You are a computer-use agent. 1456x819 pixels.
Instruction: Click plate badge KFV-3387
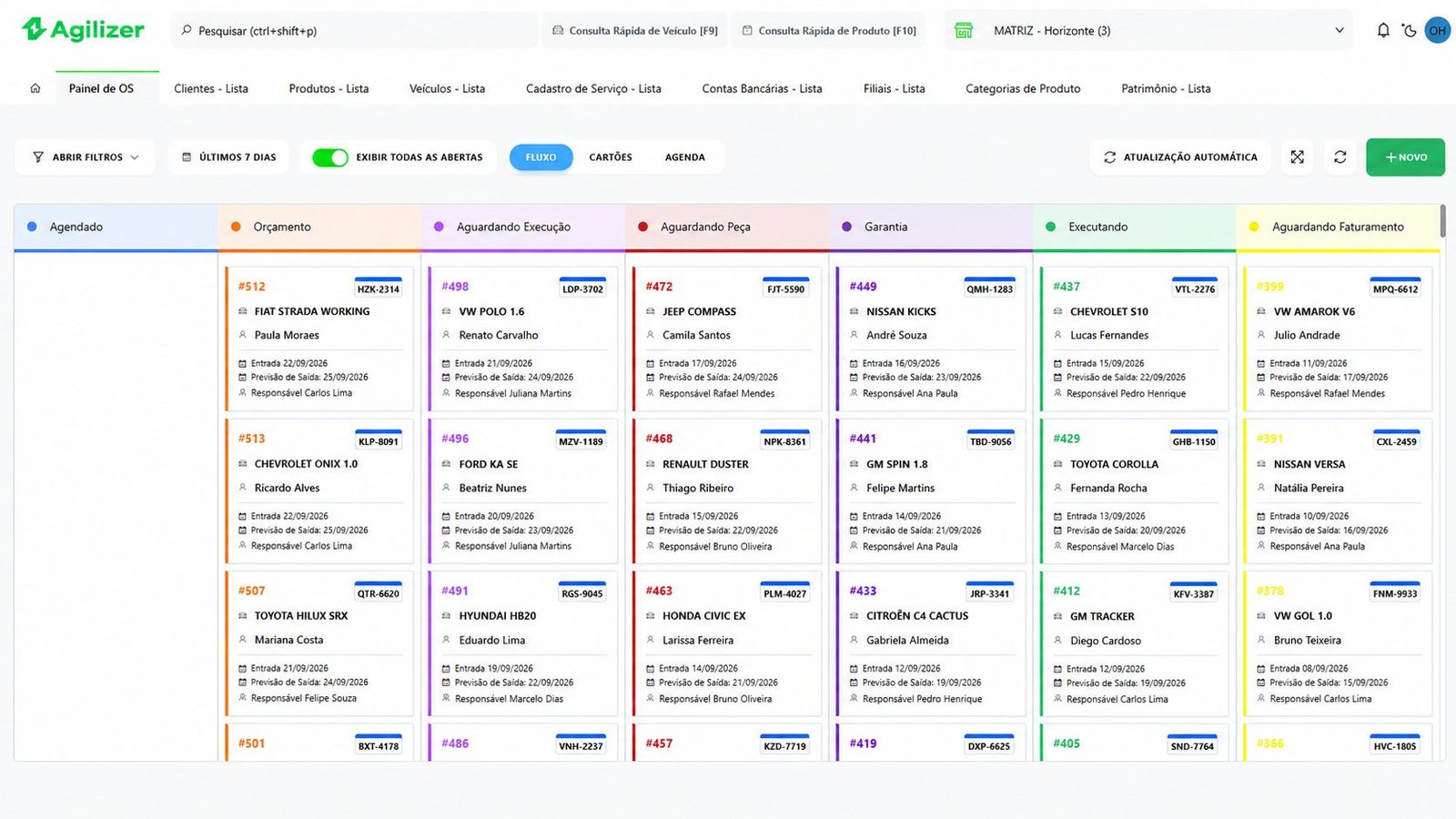[x=1194, y=592]
